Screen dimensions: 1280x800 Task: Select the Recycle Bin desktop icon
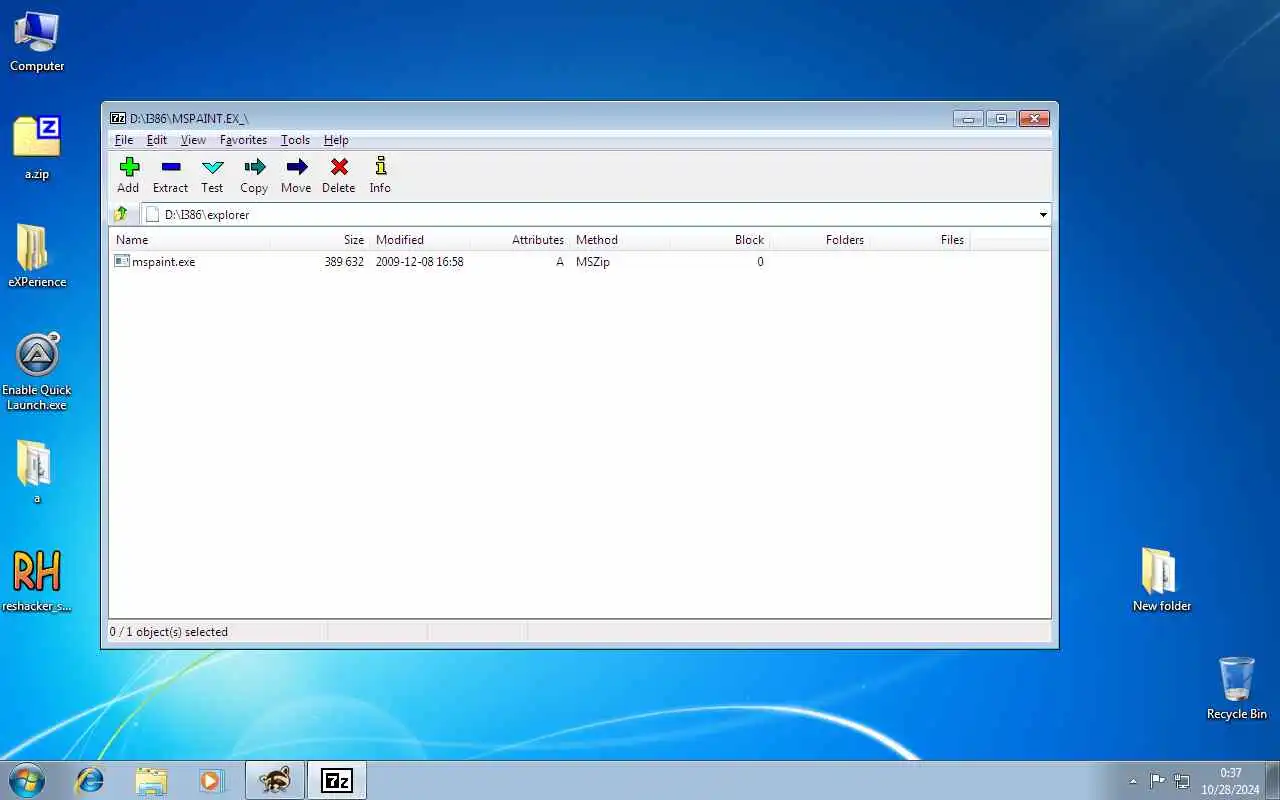(1237, 688)
